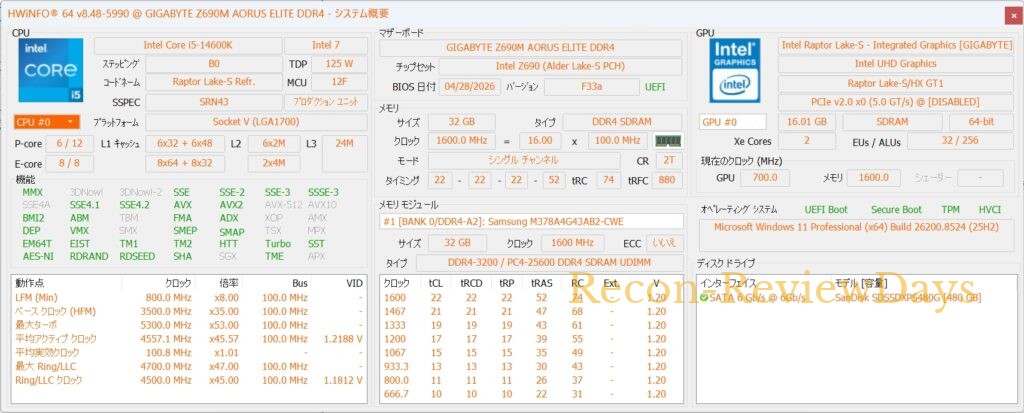
Task: Click the AES-NI feature flag
Action: (38, 256)
